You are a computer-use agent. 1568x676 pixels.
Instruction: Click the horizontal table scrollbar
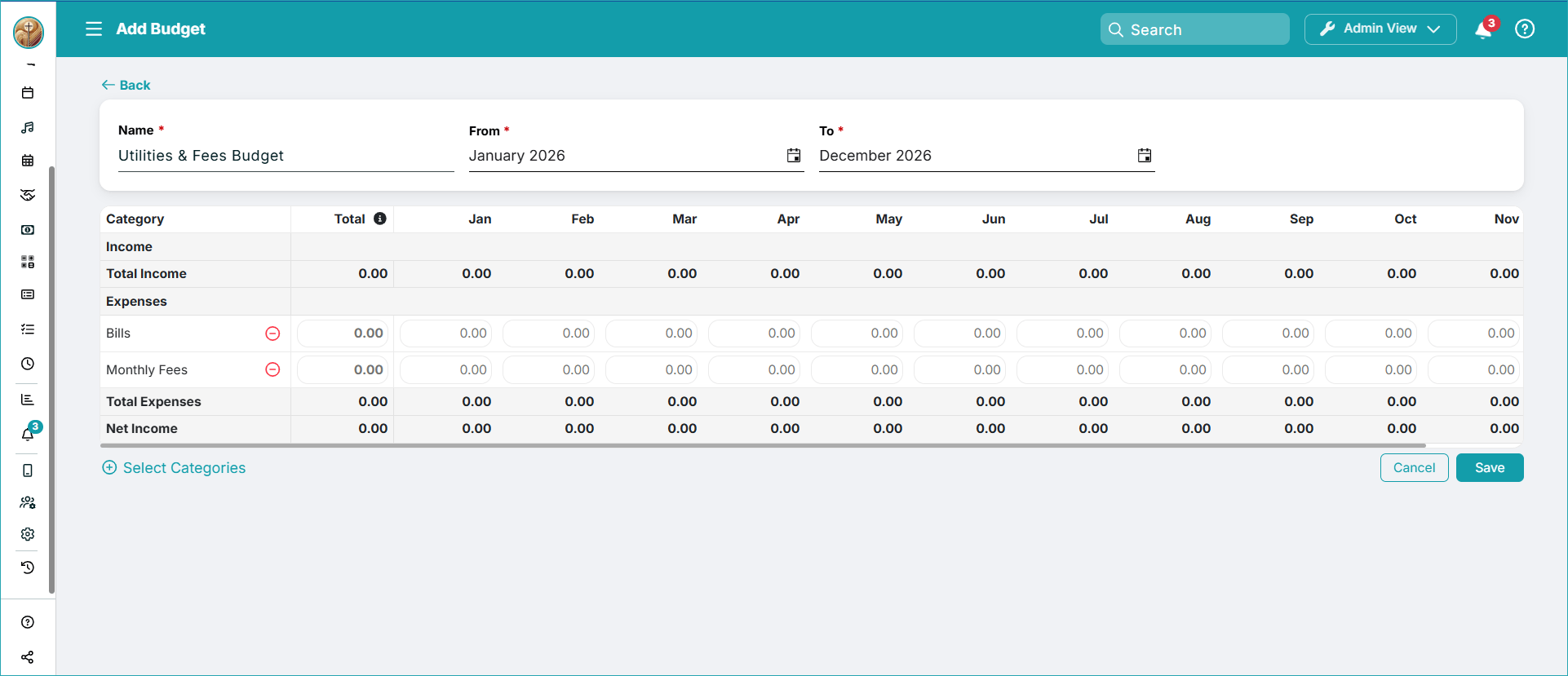pos(763,446)
